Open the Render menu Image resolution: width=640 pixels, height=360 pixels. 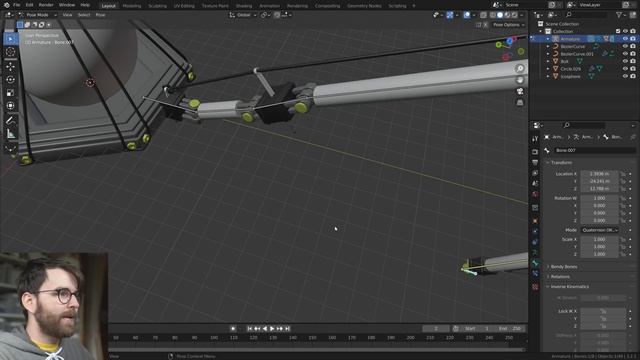point(46,5)
